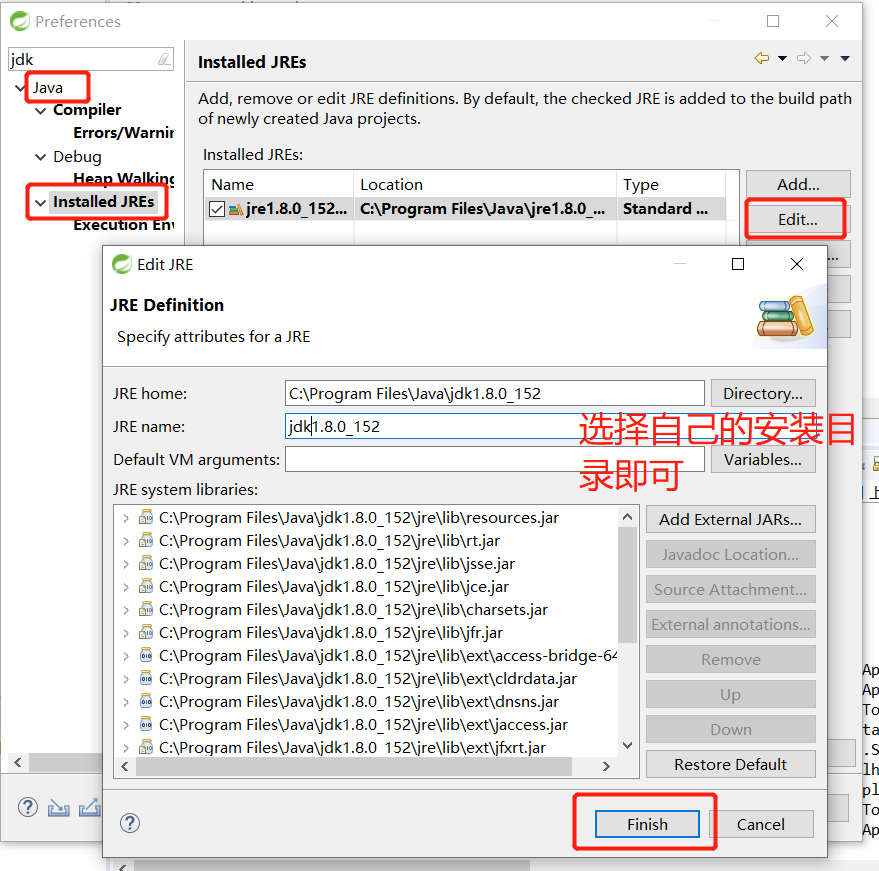Click the vertical scrollbar thumb of libraries list

[628, 585]
